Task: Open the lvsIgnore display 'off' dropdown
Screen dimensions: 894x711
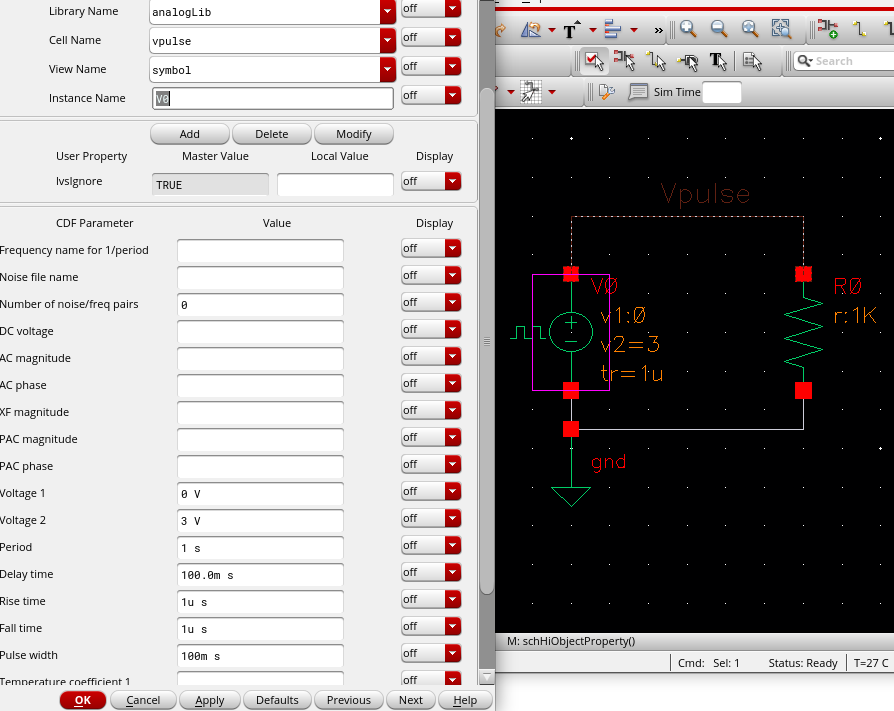Action: tap(431, 181)
